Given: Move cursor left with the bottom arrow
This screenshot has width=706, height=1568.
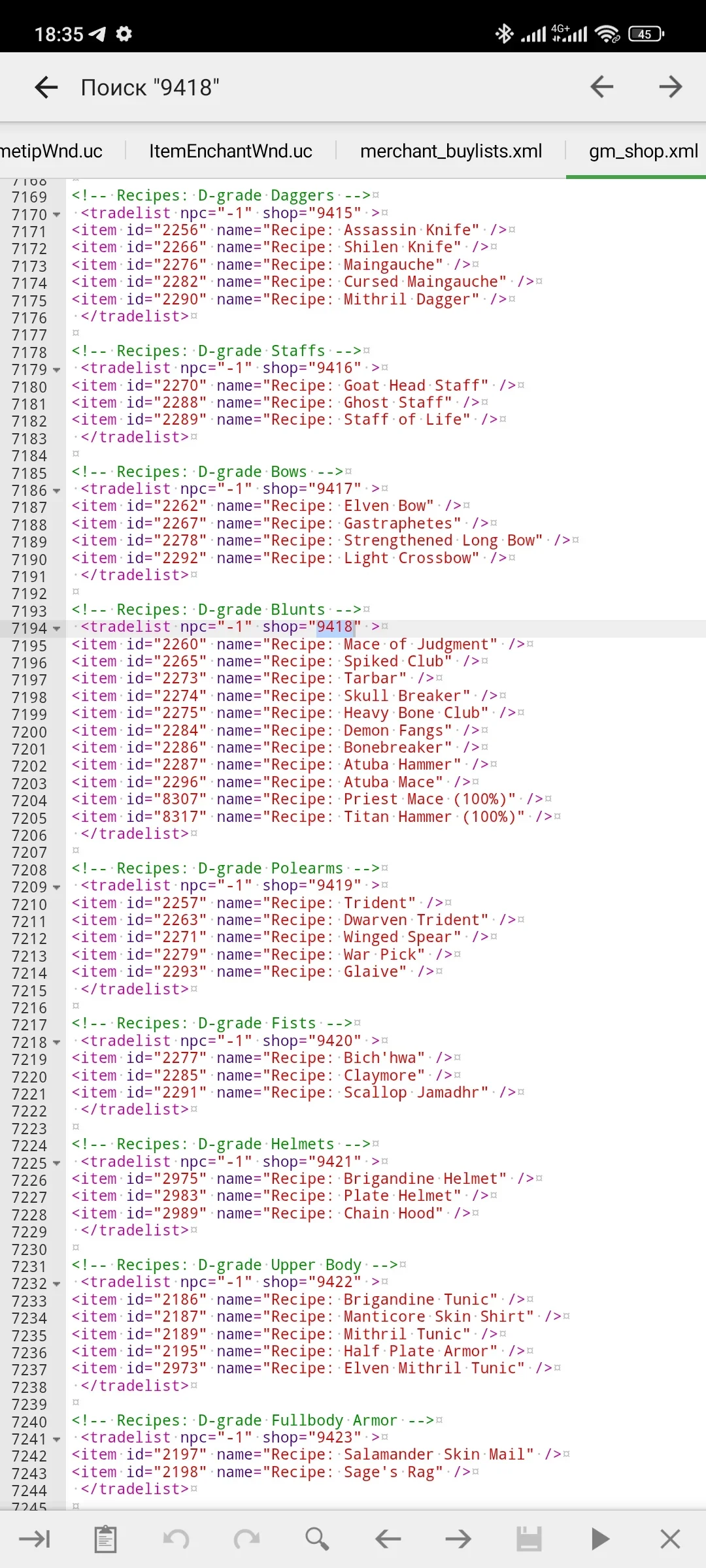Looking at the screenshot, I should click(388, 1539).
